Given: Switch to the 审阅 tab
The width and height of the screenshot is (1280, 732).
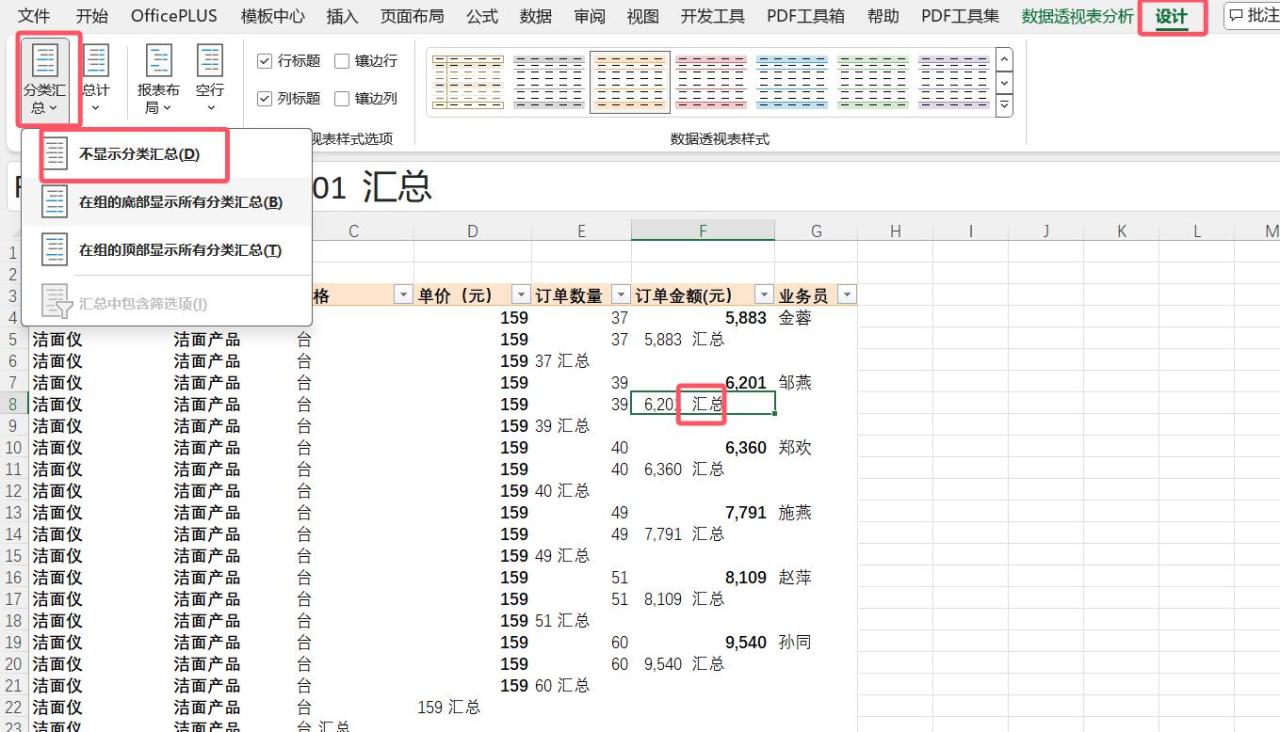Looking at the screenshot, I should click(x=589, y=16).
